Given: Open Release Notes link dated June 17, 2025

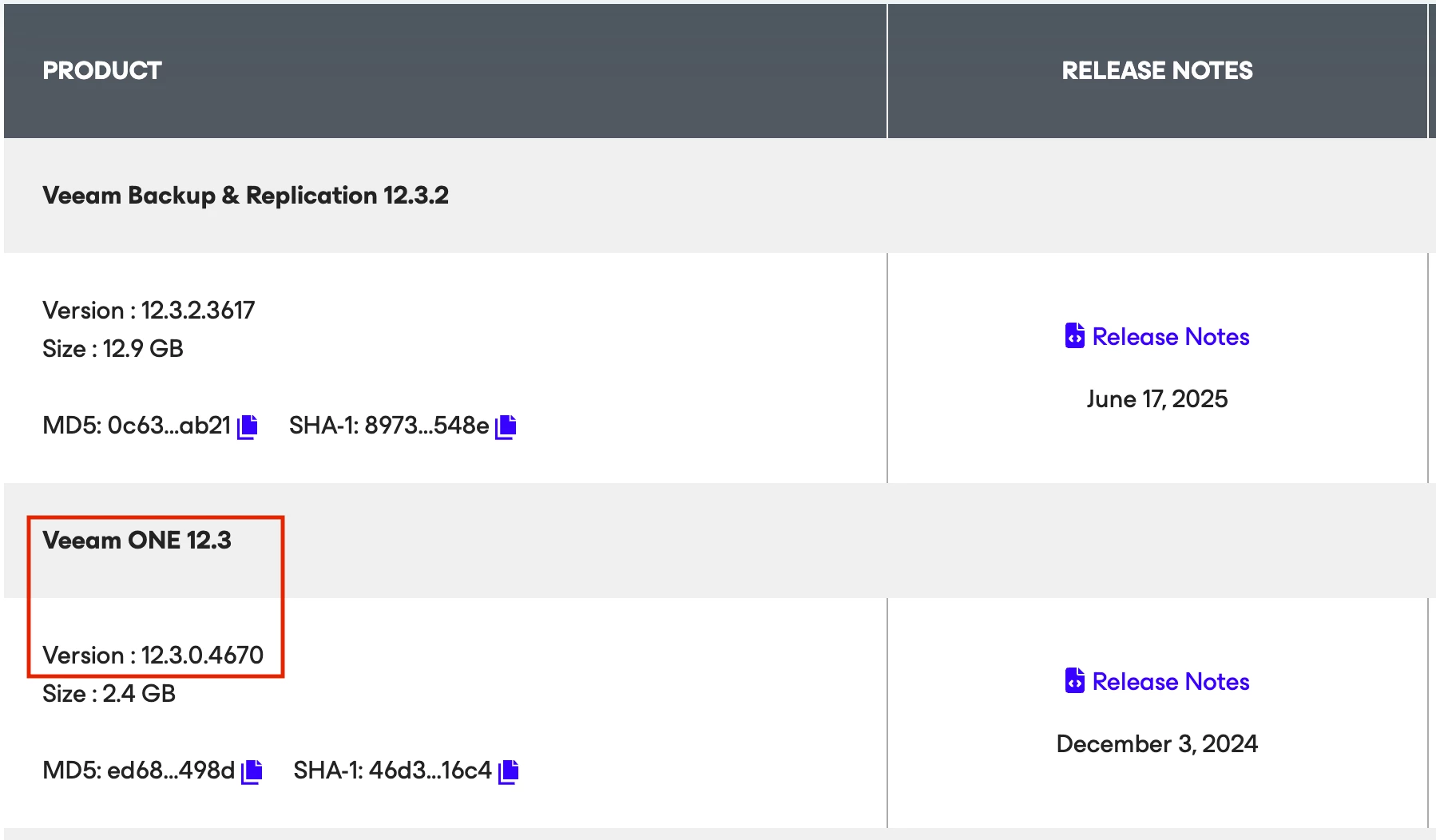Looking at the screenshot, I should pyautogui.click(x=1170, y=337).
